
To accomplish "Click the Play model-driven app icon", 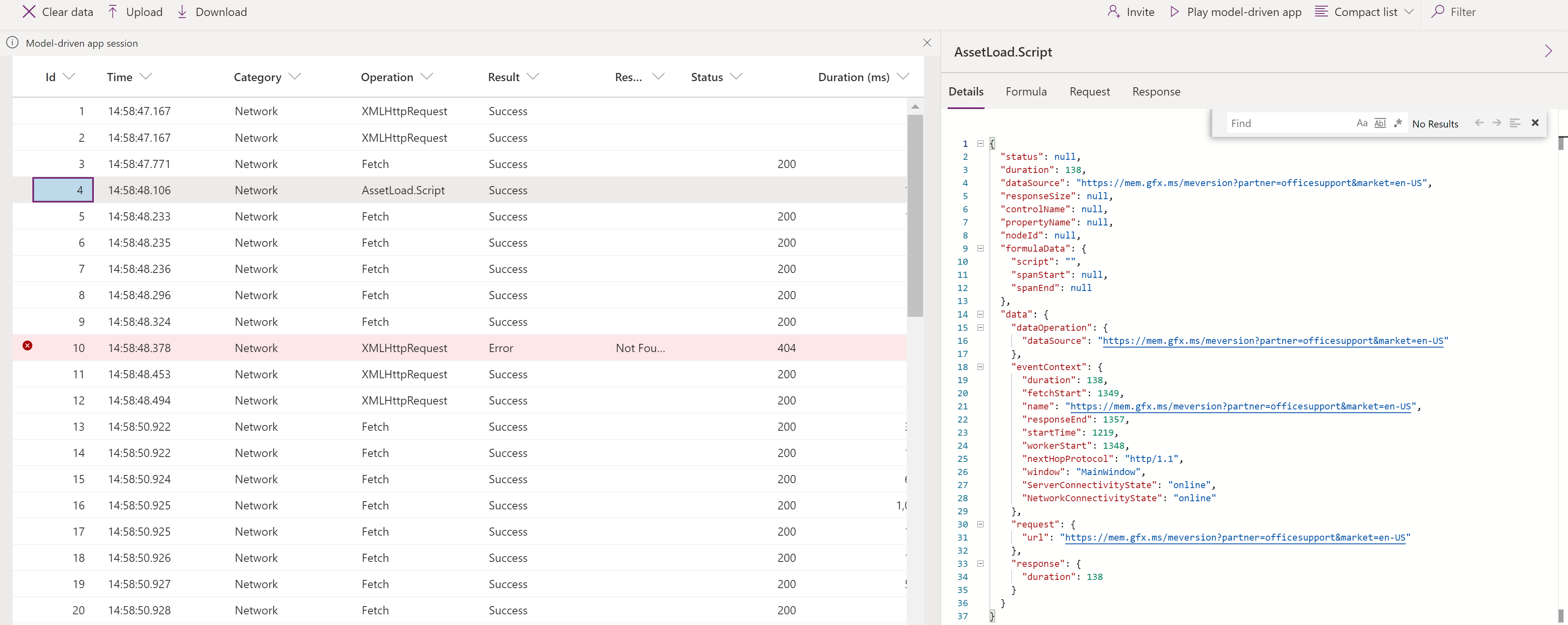I will click(x=1175, y=11).
